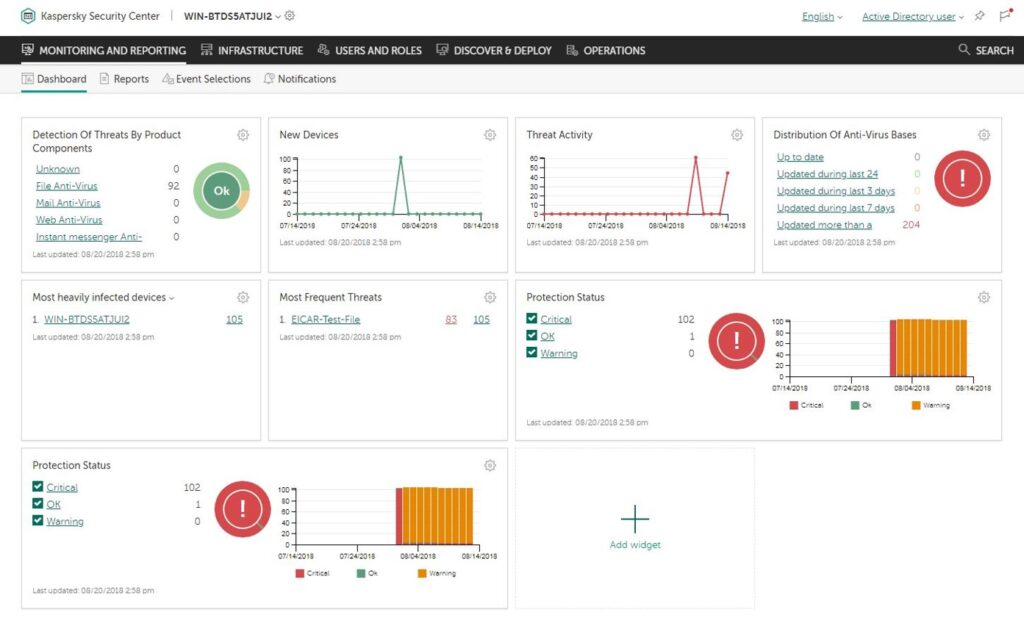1024x618 pixels.
Task: Click the Operations section icon
Action: (x=570, y=50)
